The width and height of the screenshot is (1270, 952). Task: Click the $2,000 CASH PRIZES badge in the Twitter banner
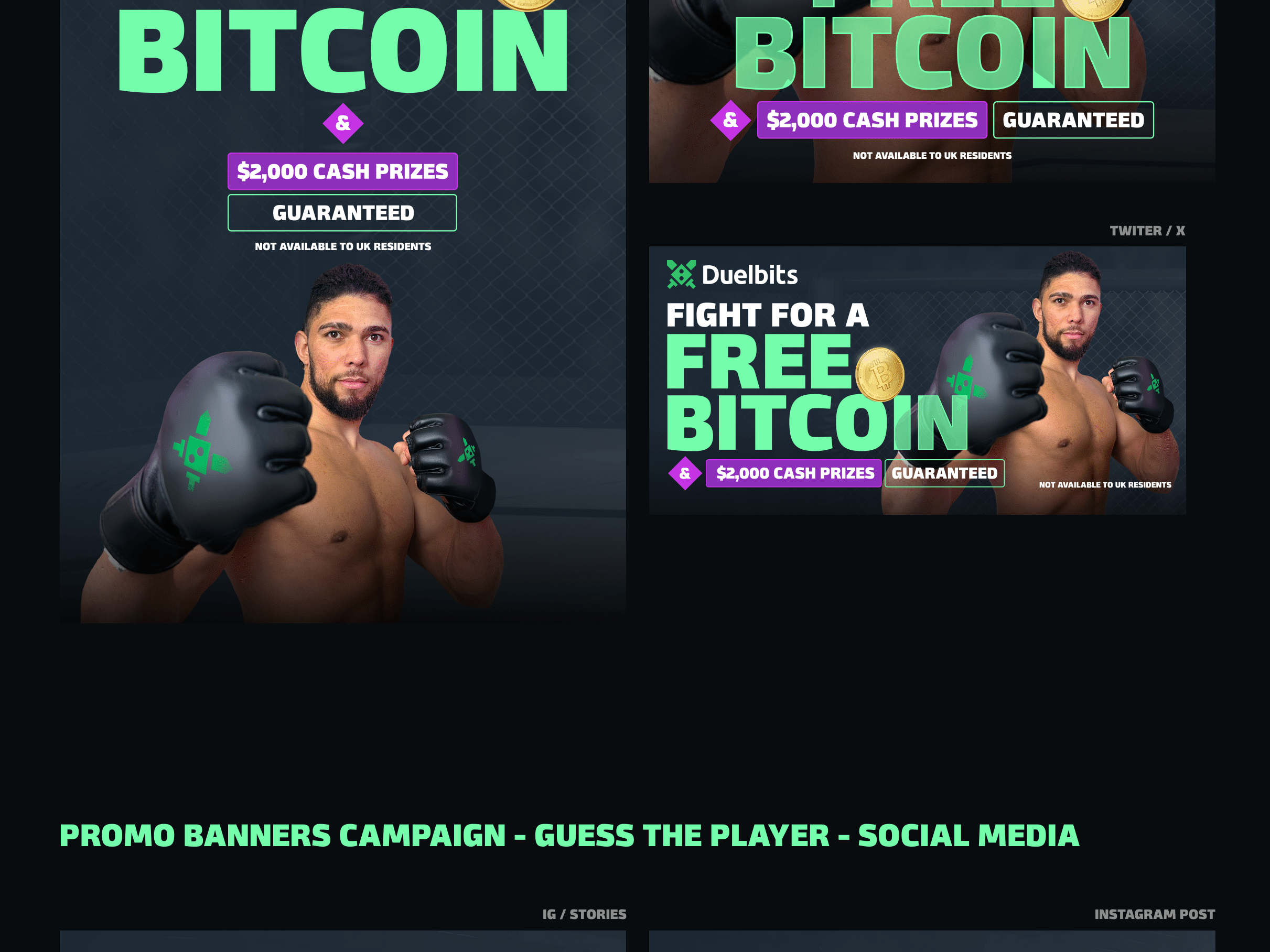(793, 473)
